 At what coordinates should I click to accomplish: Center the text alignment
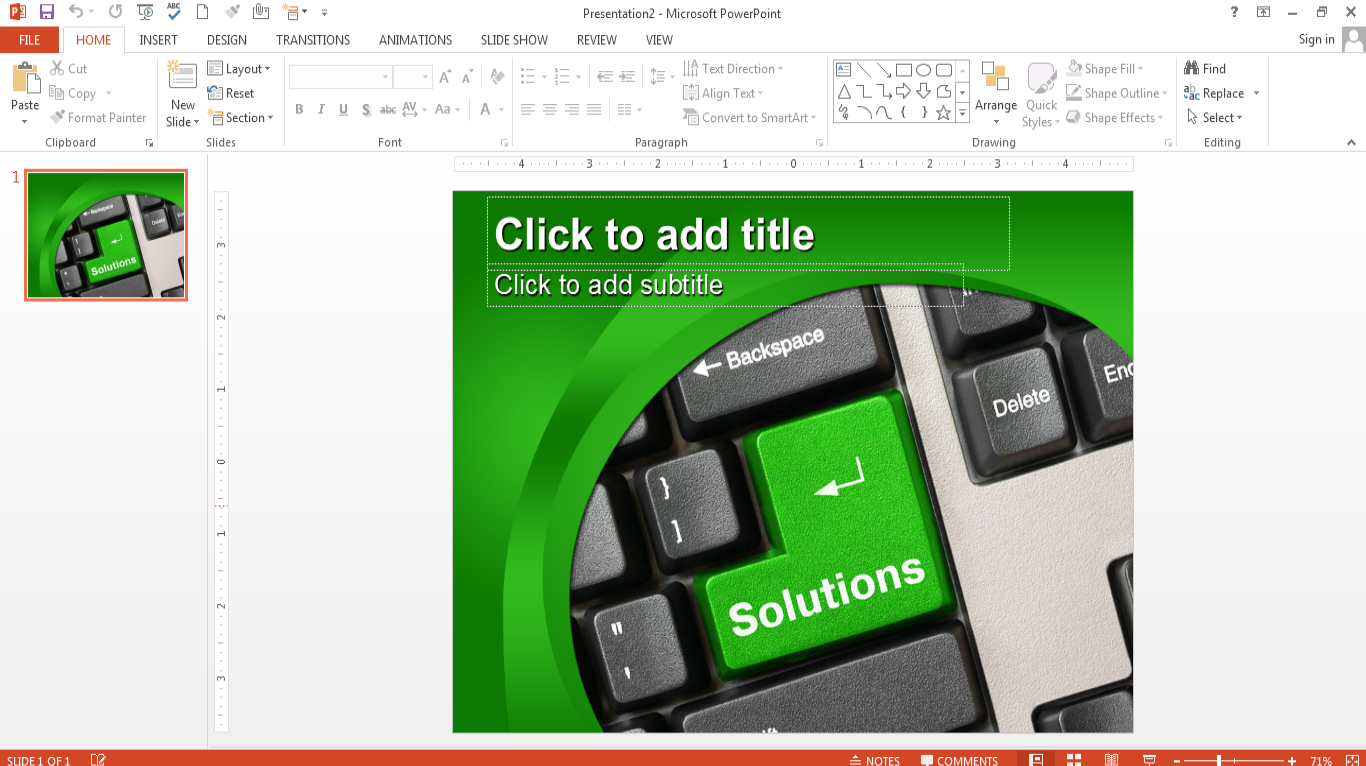pyautogui.click(x=550, y=110)
